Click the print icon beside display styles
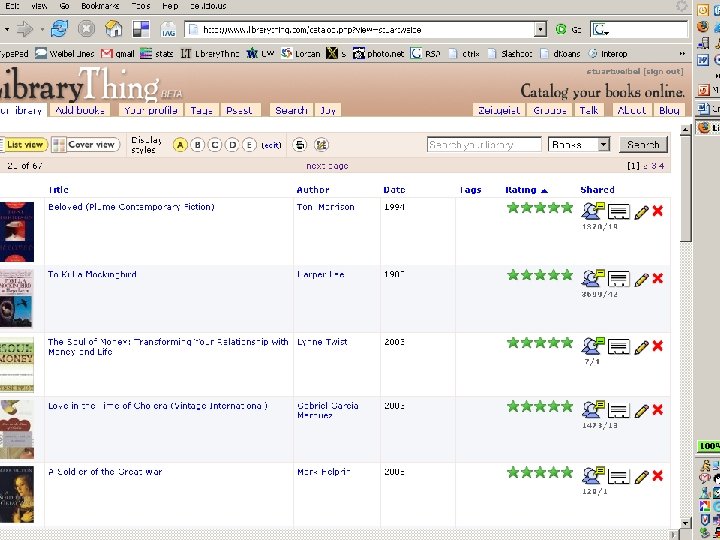Image resolution: width=720 pixels, height=540 pixels. [x=300, y=145]
